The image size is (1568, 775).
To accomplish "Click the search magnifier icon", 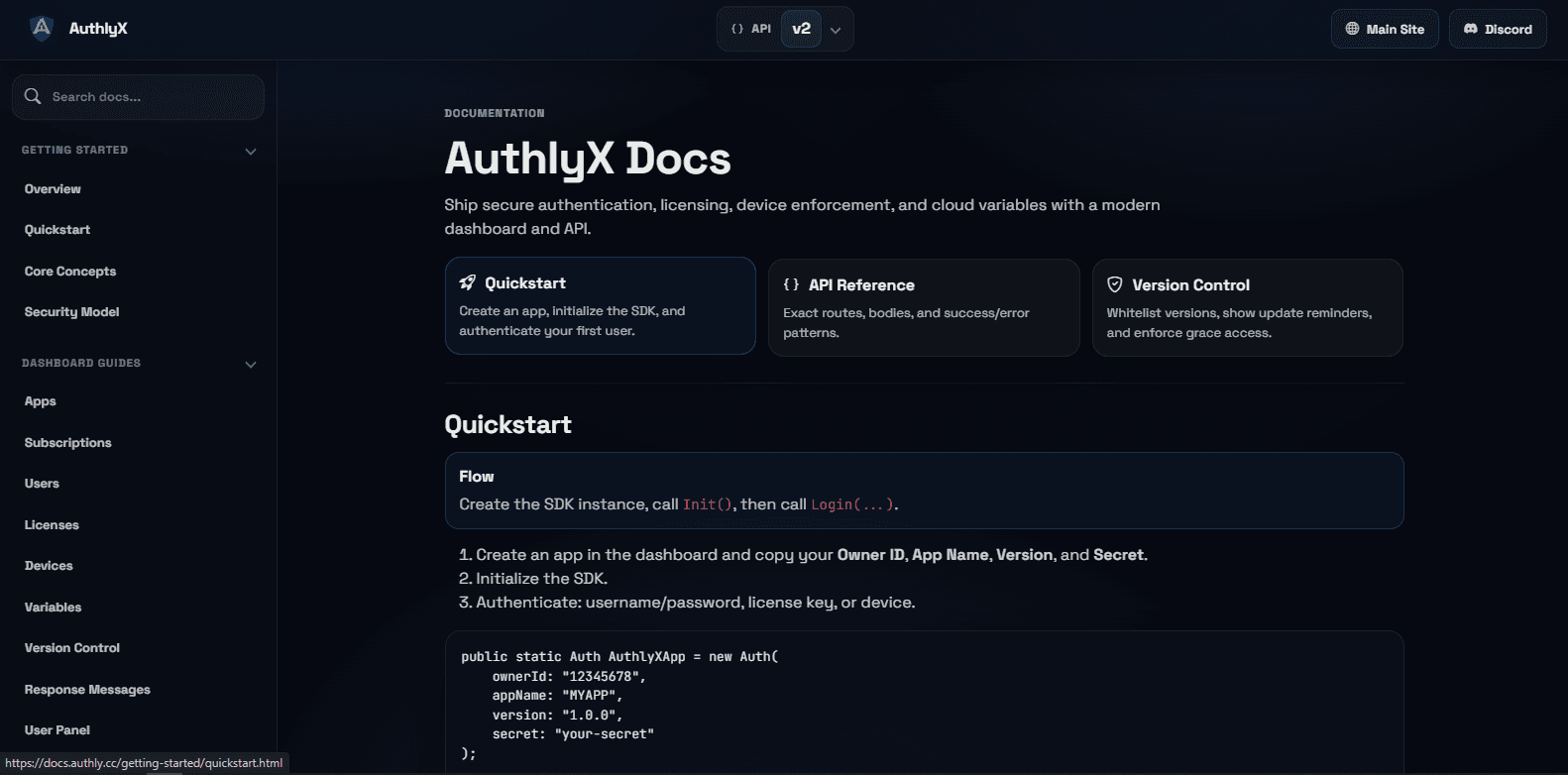I will point(33,96).
